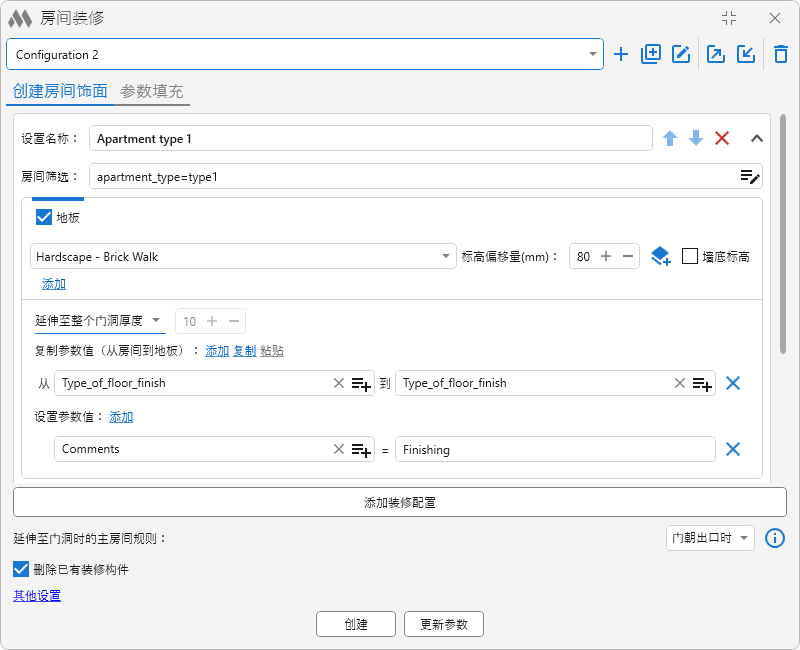Viewport: 800px width, 650px height.
Task: Open the room filter editor icon
Action: pyautogui.click(x=749, y=177)
